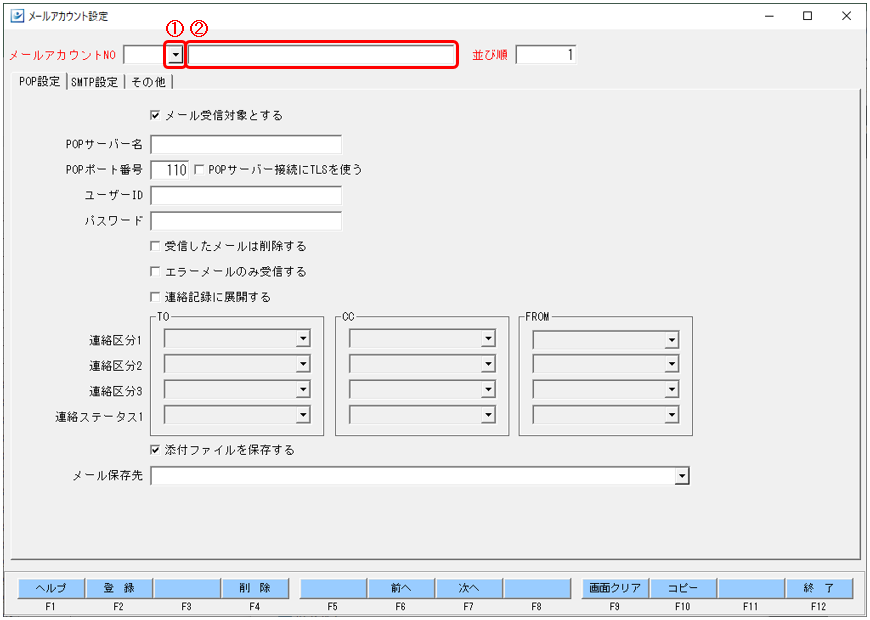Open the TO 連絡ステータス1 dropdown
The image size is (870, 620).
(x=303, y=415)
